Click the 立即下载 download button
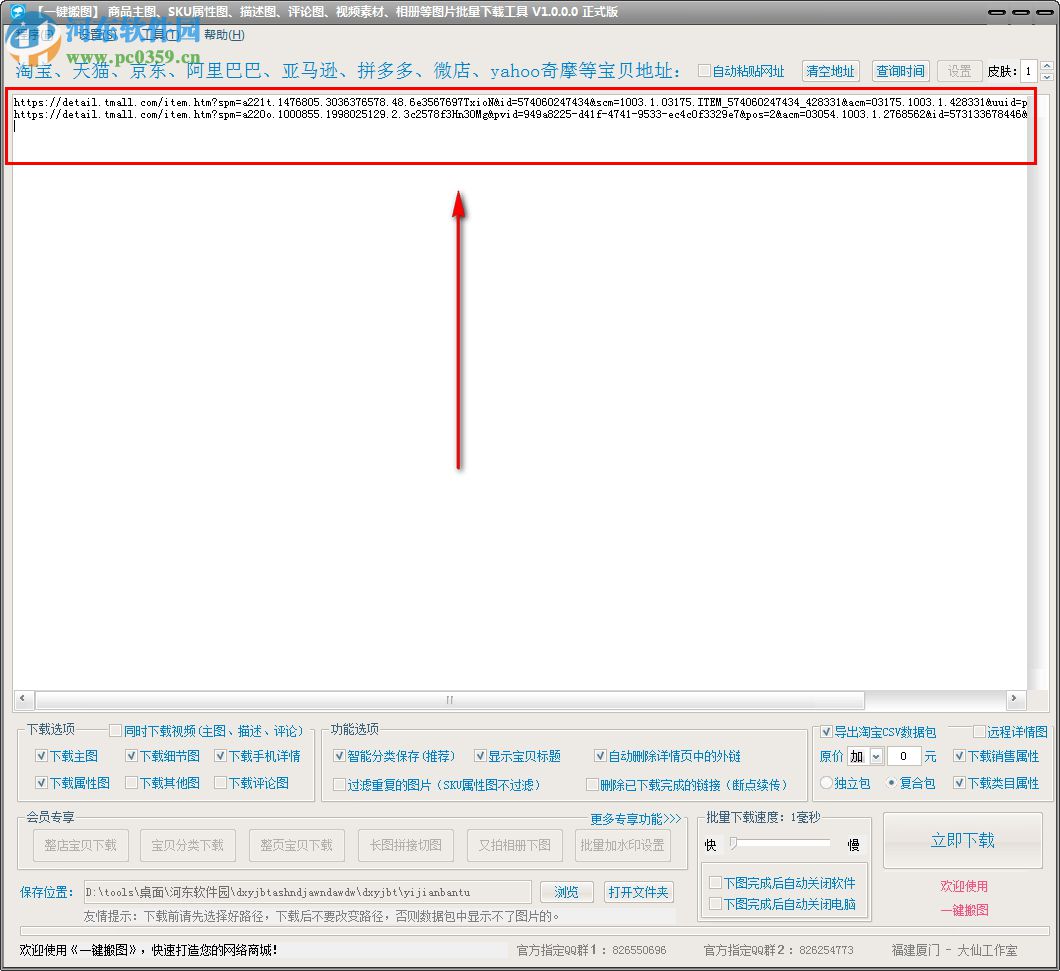Viewport: 1060px width, 971px height. (962, 840)
